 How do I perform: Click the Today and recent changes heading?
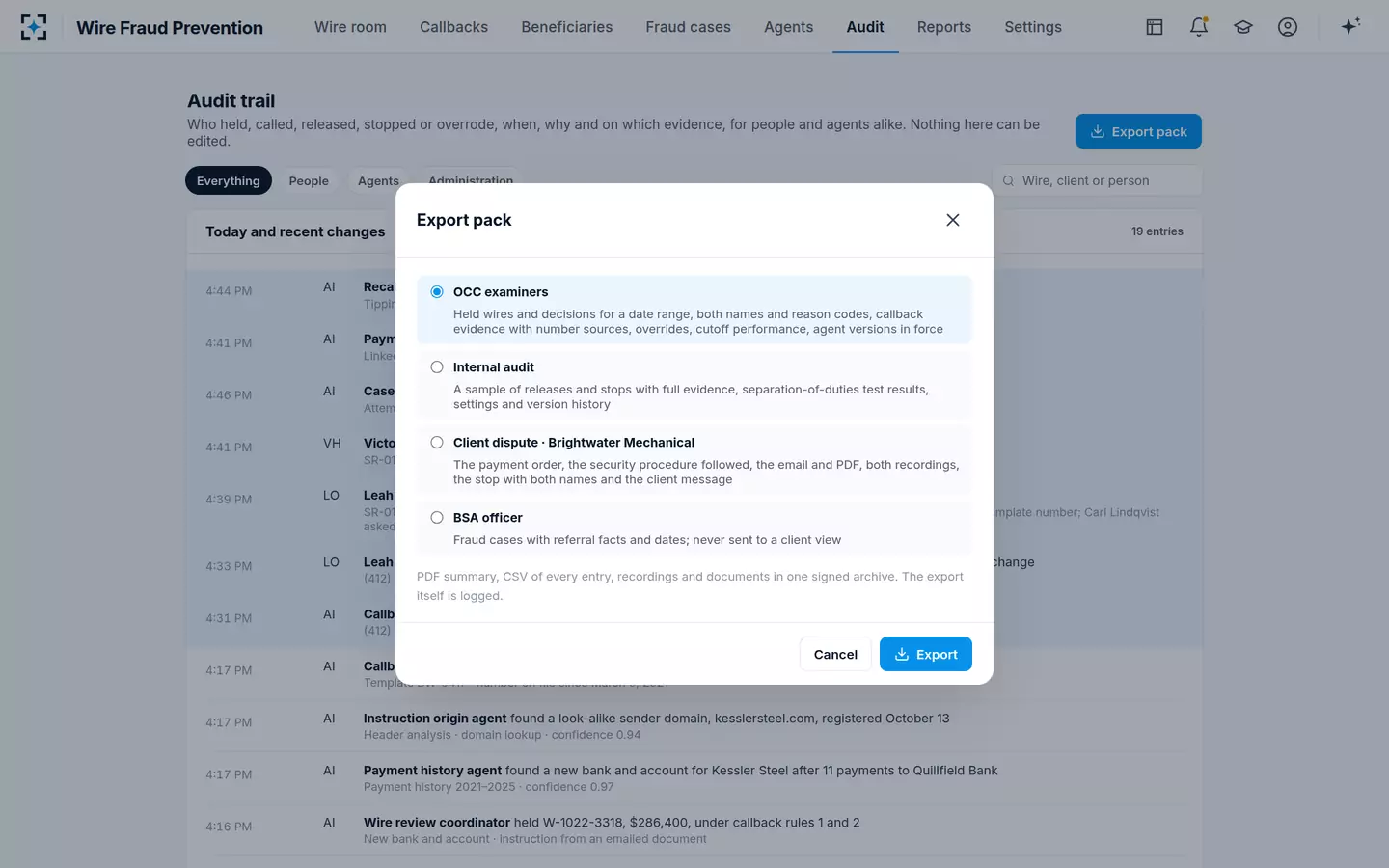coord(295,231)
